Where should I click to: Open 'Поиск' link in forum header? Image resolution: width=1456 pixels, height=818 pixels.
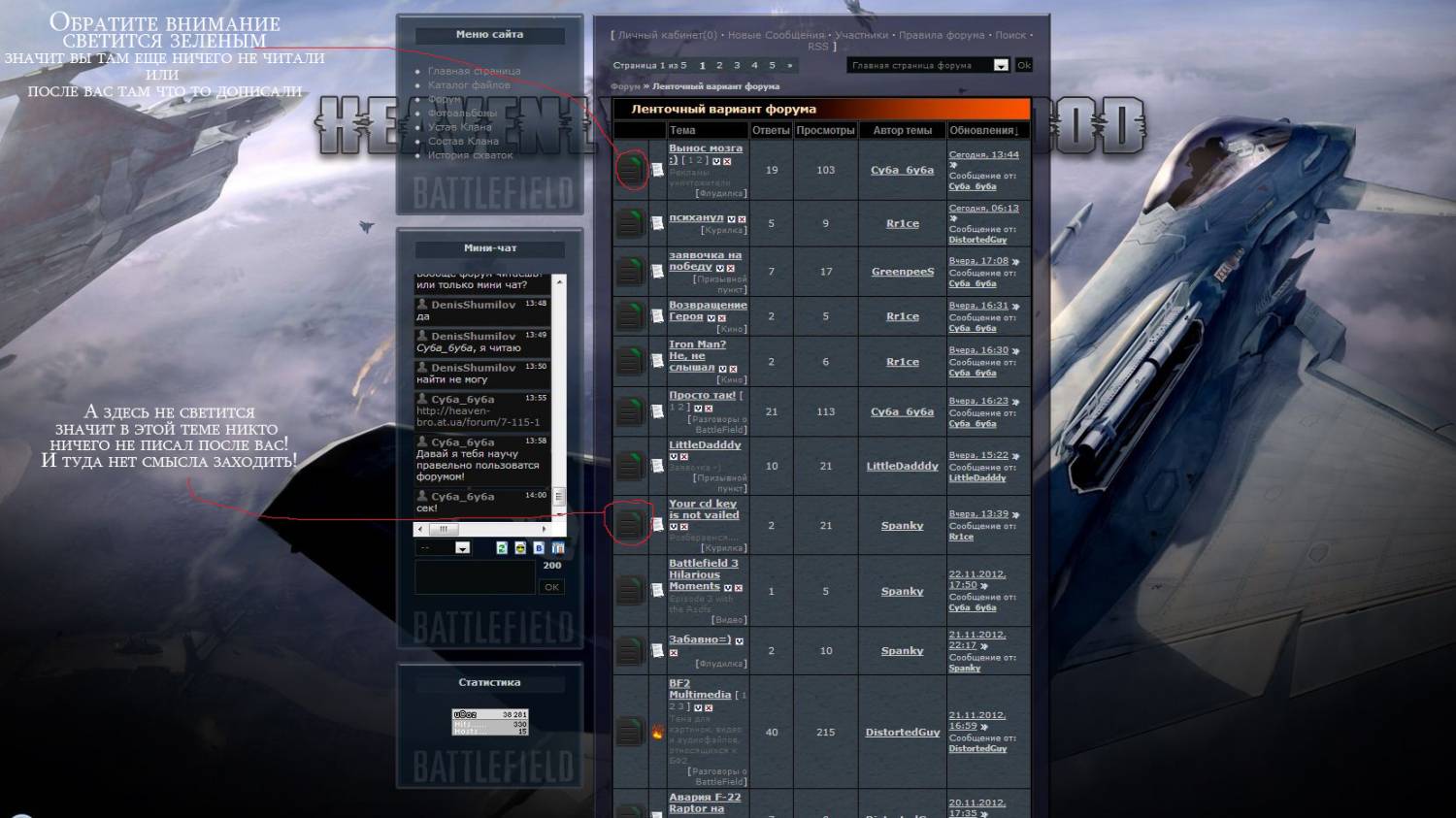[1010, 35]
